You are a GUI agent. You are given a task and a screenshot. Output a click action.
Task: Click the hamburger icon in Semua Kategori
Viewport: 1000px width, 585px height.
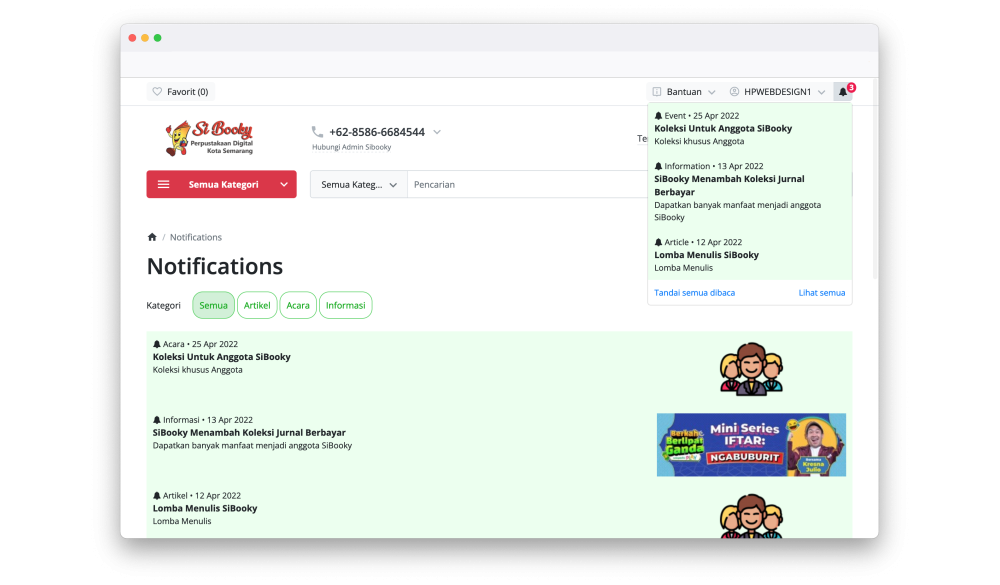point(164,185)
